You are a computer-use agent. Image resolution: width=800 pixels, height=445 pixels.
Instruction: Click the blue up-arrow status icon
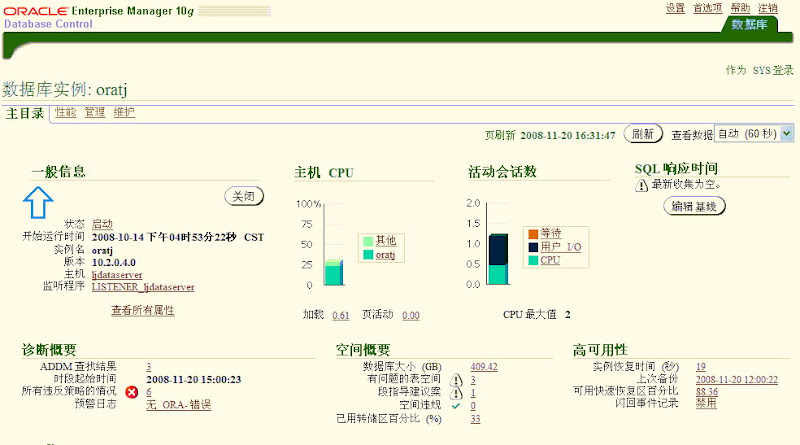tap(38, 203)
